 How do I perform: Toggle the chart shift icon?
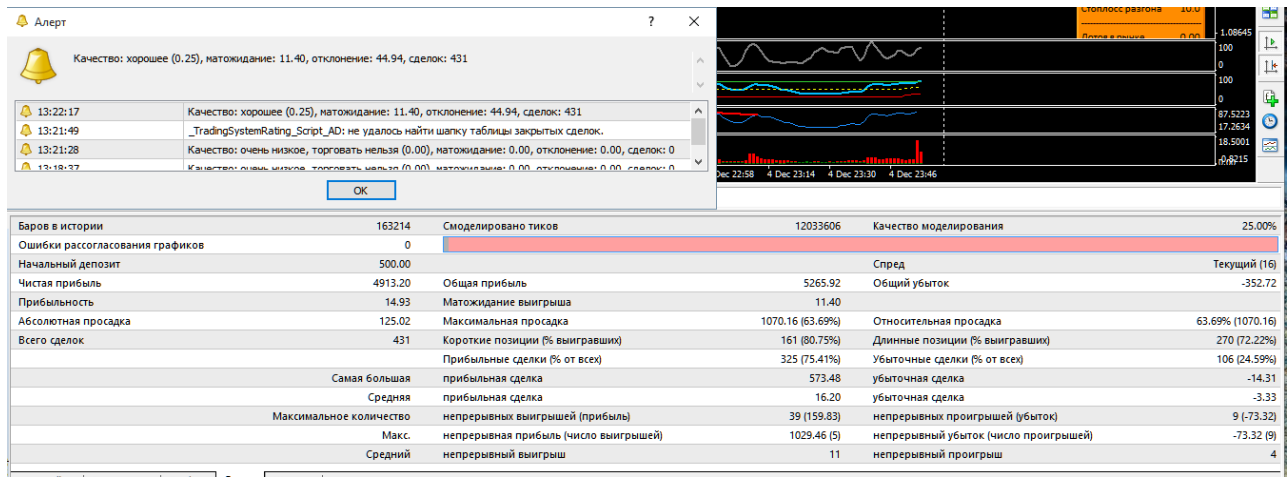click(1270, 67)
